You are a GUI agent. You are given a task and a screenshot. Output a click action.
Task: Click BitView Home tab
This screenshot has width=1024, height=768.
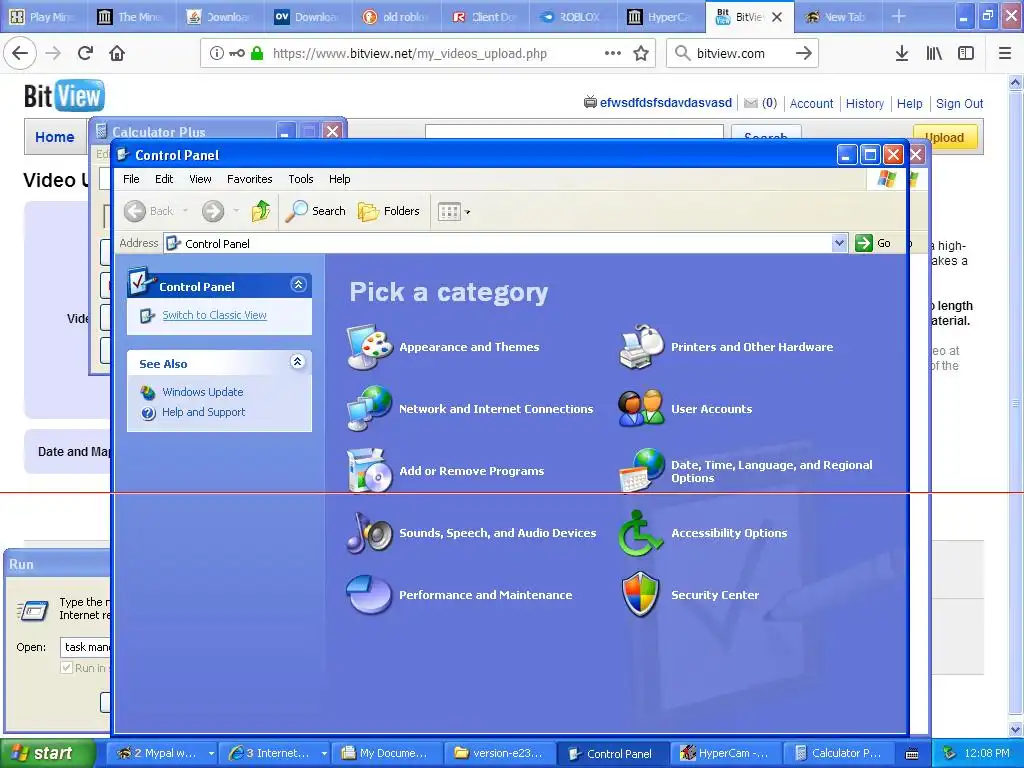pos(55,137)
